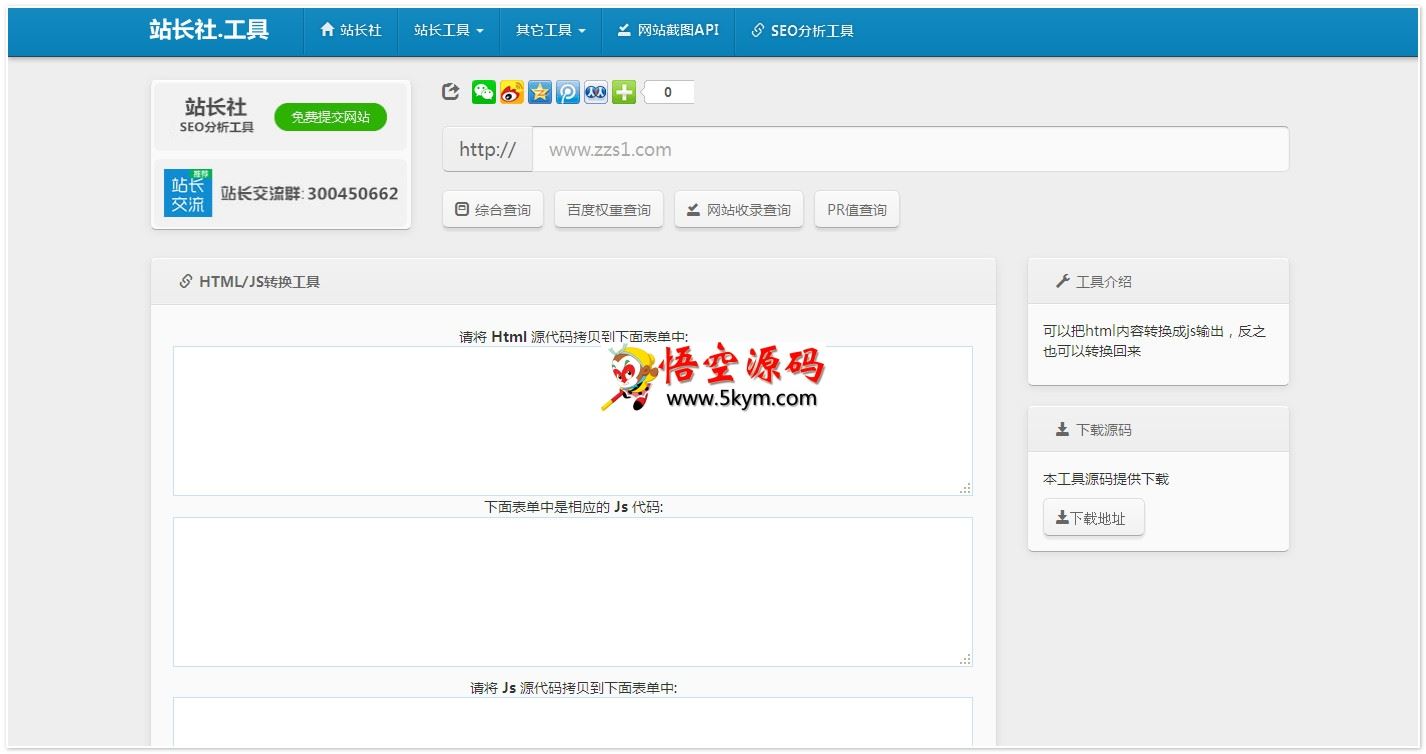The width and height of the screenshot is (1426, 754).
Task: Click the share arrow icon
Action: (x=451, y=92)
